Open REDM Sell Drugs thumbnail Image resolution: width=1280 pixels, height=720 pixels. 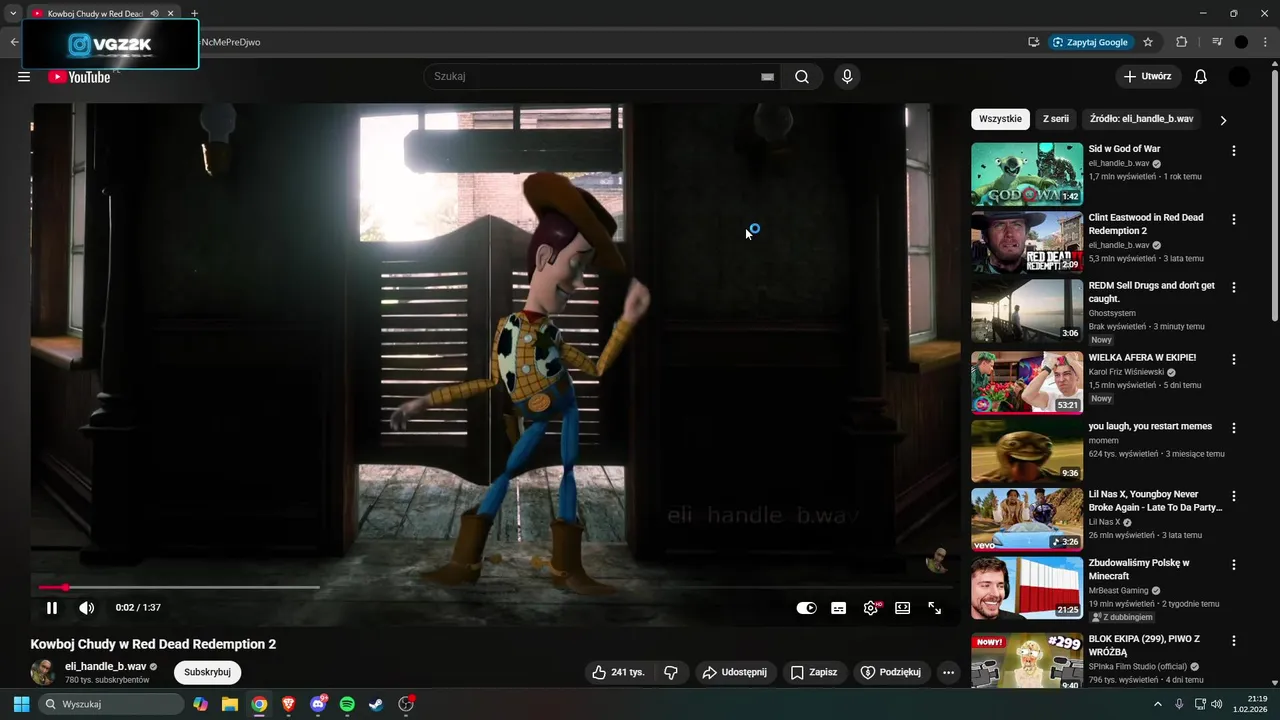tap(1027, 311)
